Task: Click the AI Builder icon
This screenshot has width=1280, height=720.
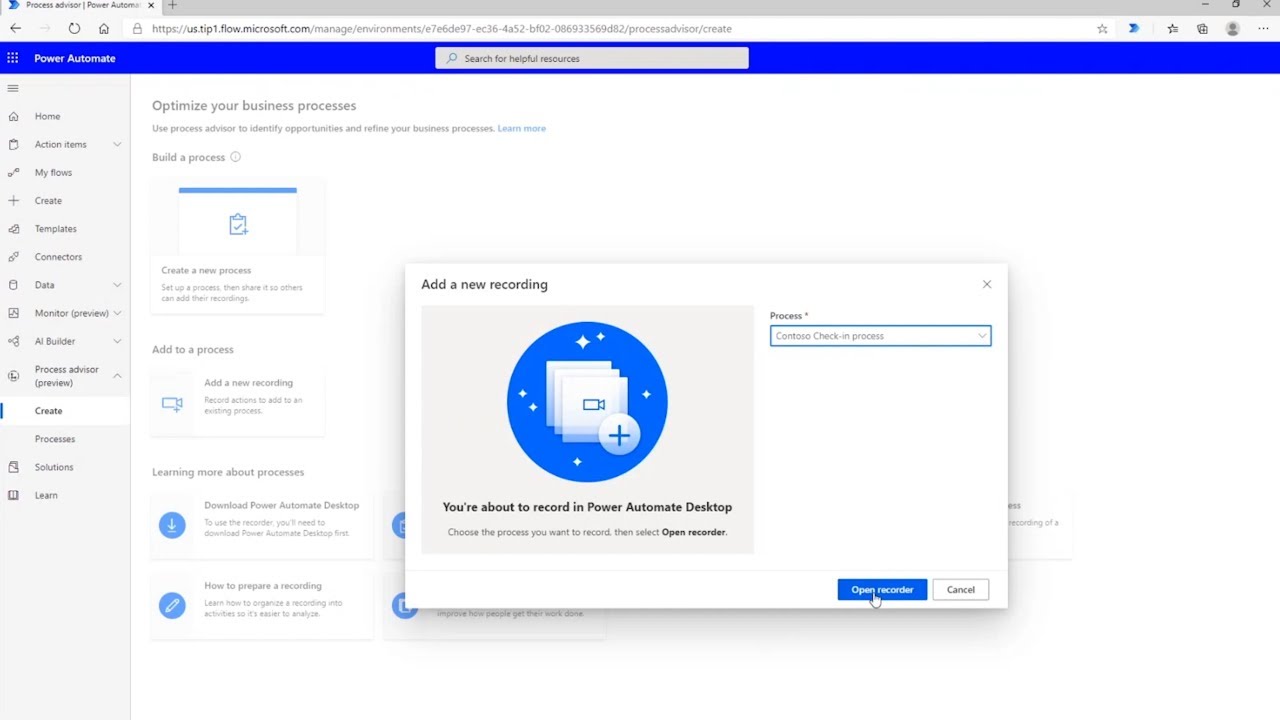Action: tap(13, 341)
